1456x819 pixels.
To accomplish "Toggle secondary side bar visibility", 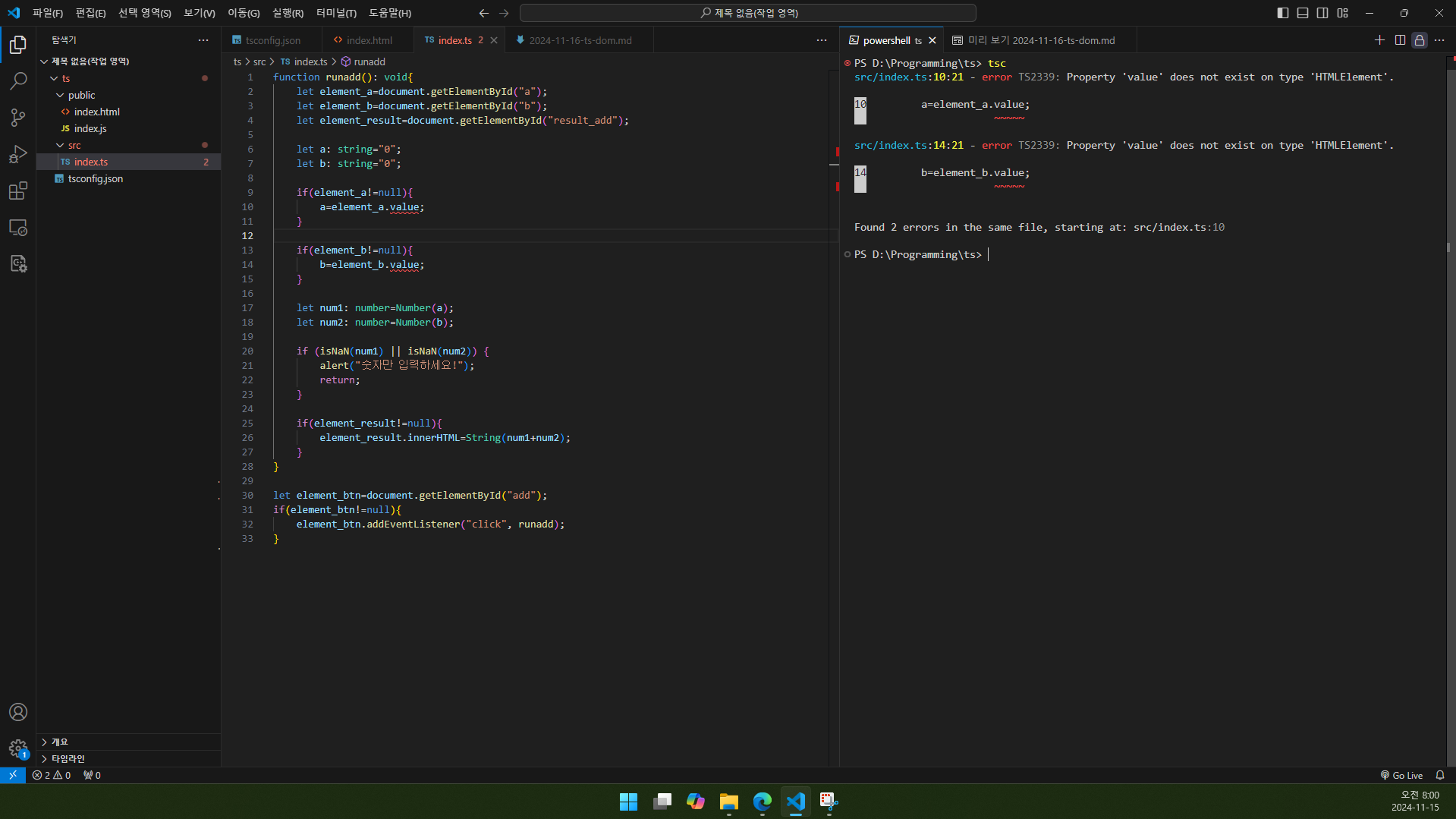I will coord(1322,13).
